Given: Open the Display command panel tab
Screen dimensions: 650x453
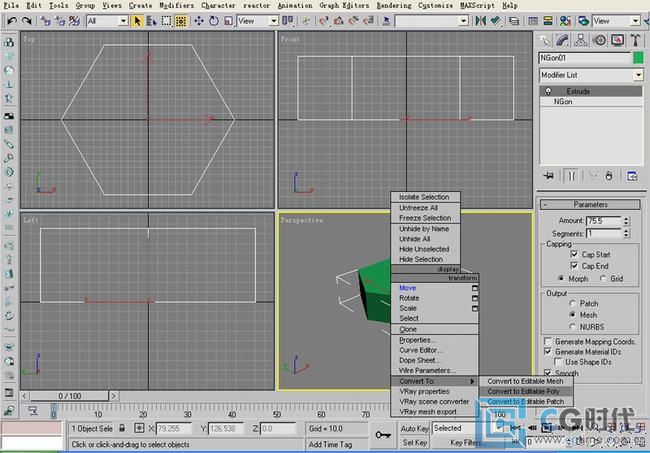Looking at the screenshot, I should pos(617,40).
